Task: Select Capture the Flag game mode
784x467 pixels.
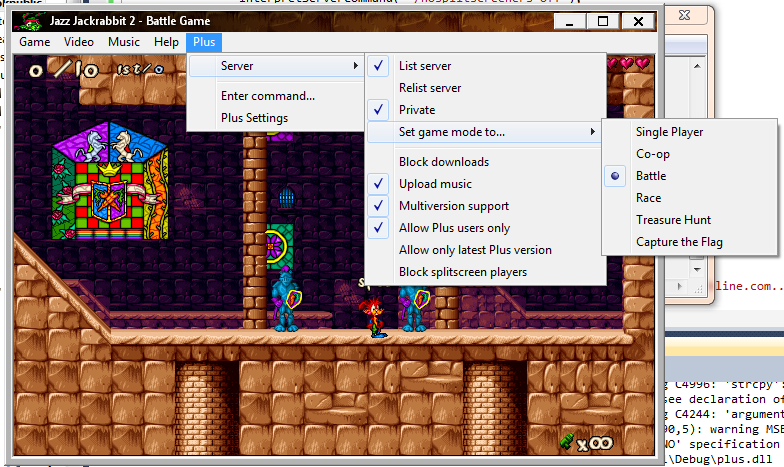Action: pyautogui.click(x=679, y=242)
